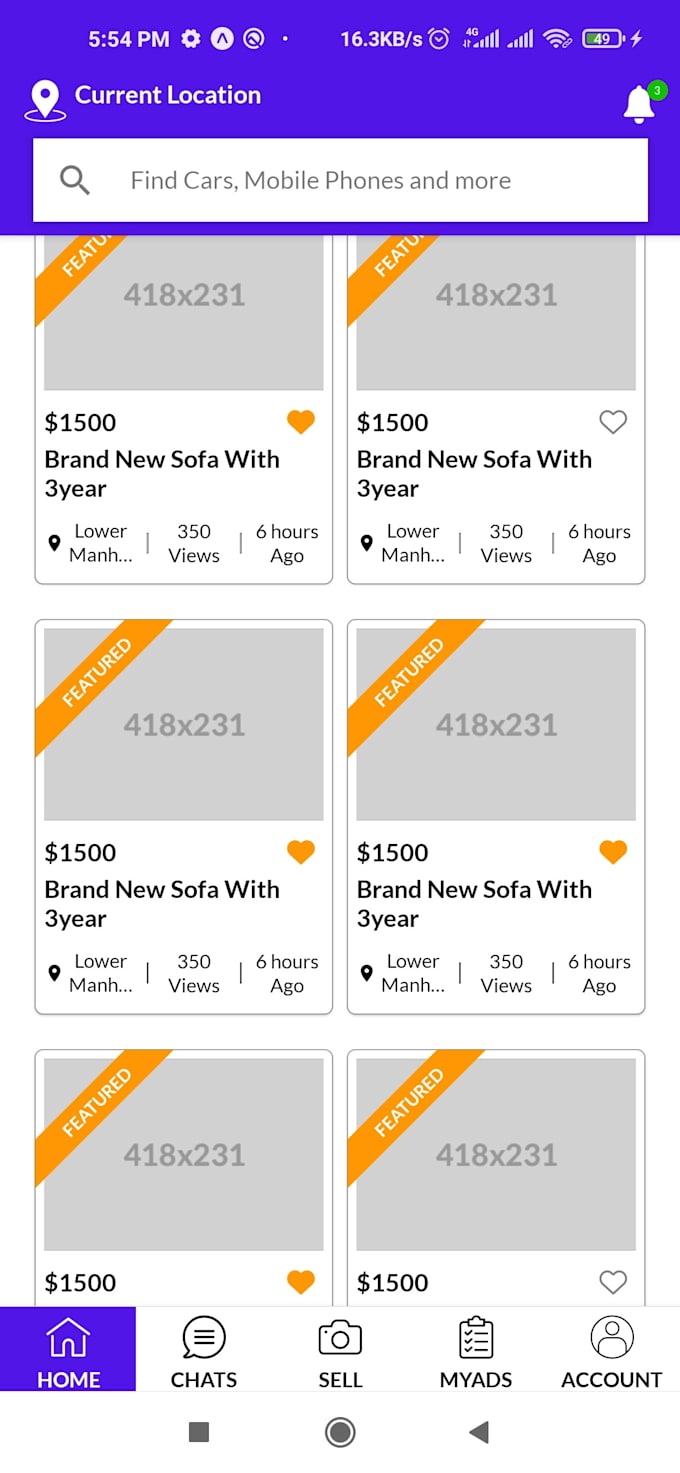Unfavorite the top-left sofa listing heart
Screen dimensions: 680x1473
click(x=300, y=422)
